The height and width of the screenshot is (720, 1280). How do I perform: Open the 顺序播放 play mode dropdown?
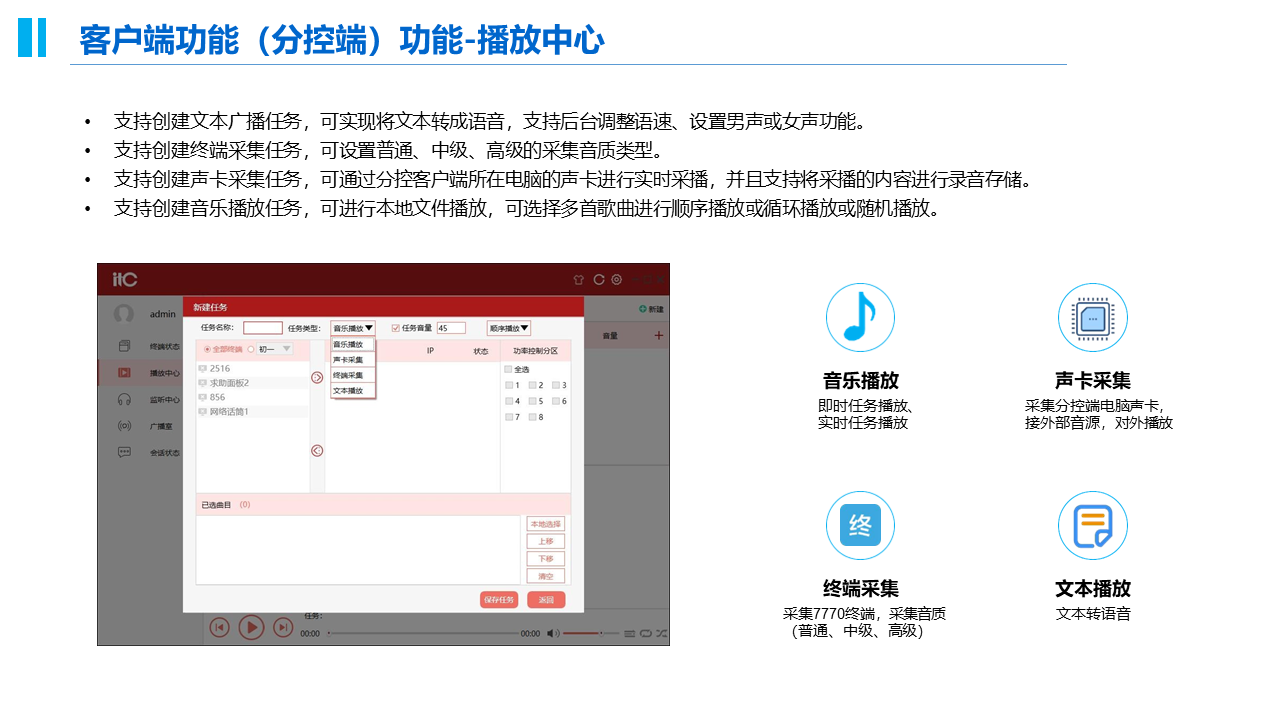pyautogui.click(x=509, y=328)
